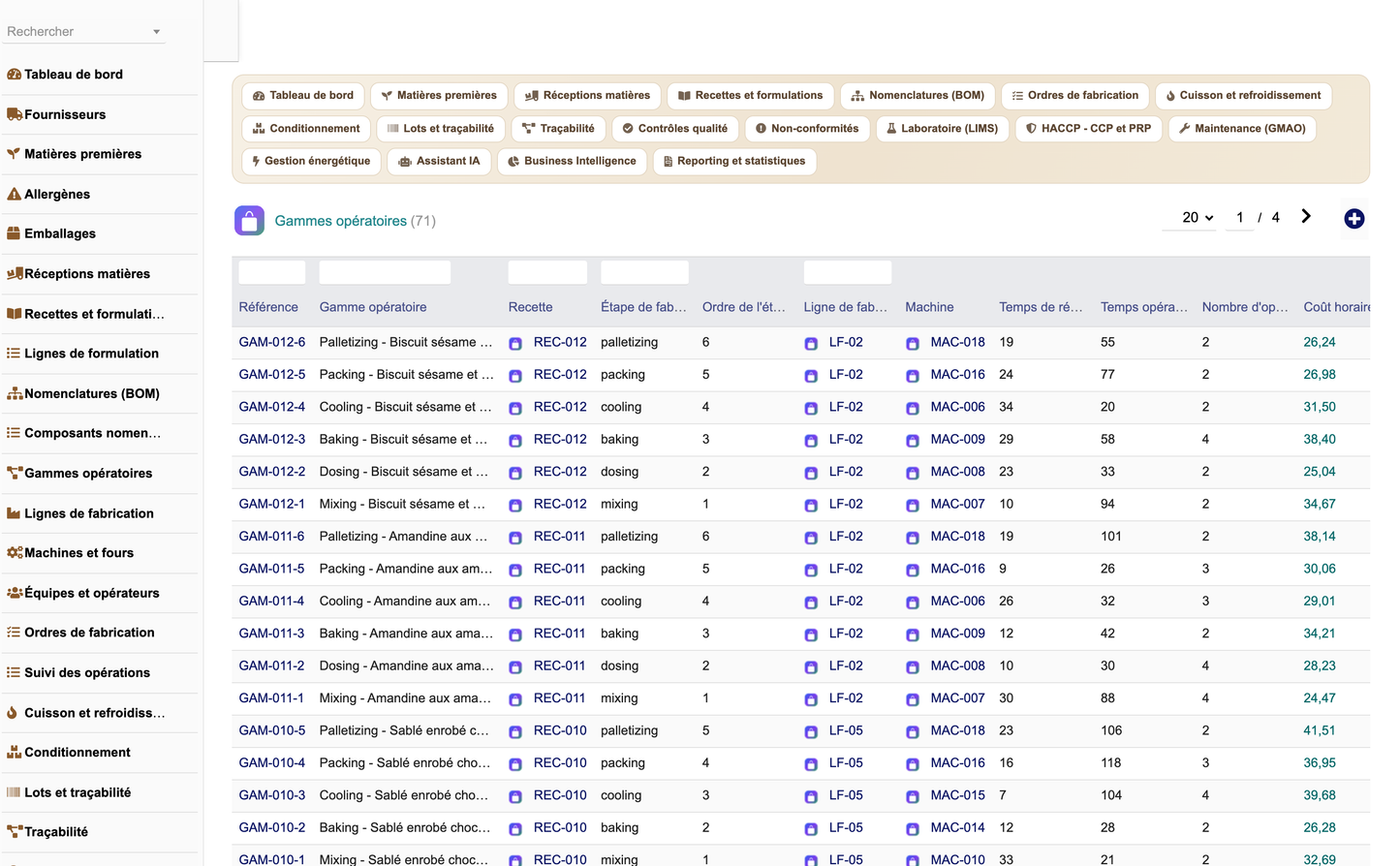
Task: Open Cuisson et refroidissement top tab
Action: point(1243,96)
